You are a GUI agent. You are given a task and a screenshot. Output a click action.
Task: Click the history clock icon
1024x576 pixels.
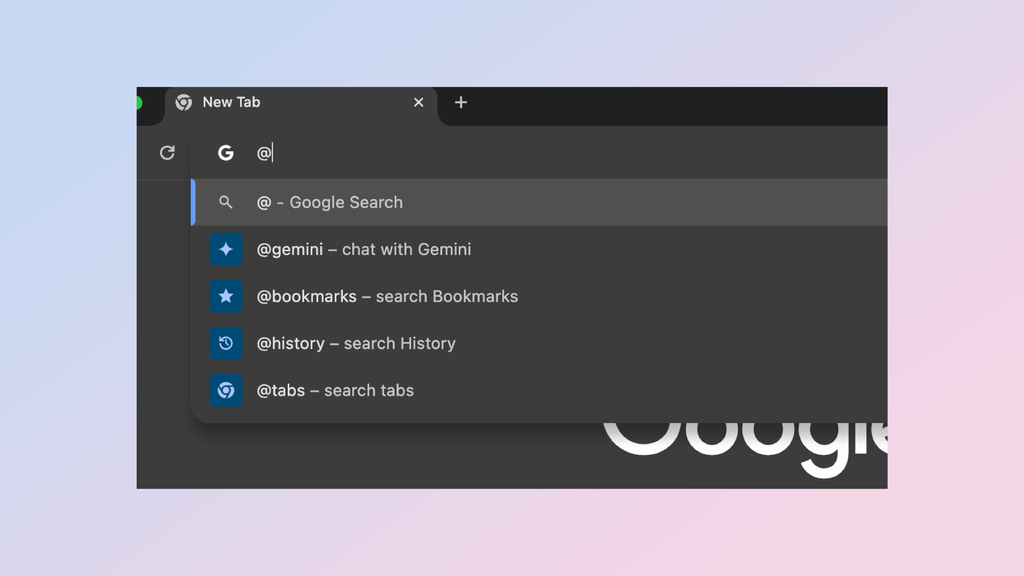click(226, 344)
